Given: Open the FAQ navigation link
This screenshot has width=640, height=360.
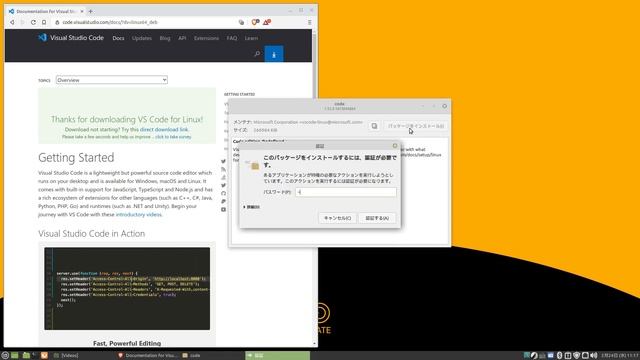Looking at the screenshot, I should click(232, 38).
